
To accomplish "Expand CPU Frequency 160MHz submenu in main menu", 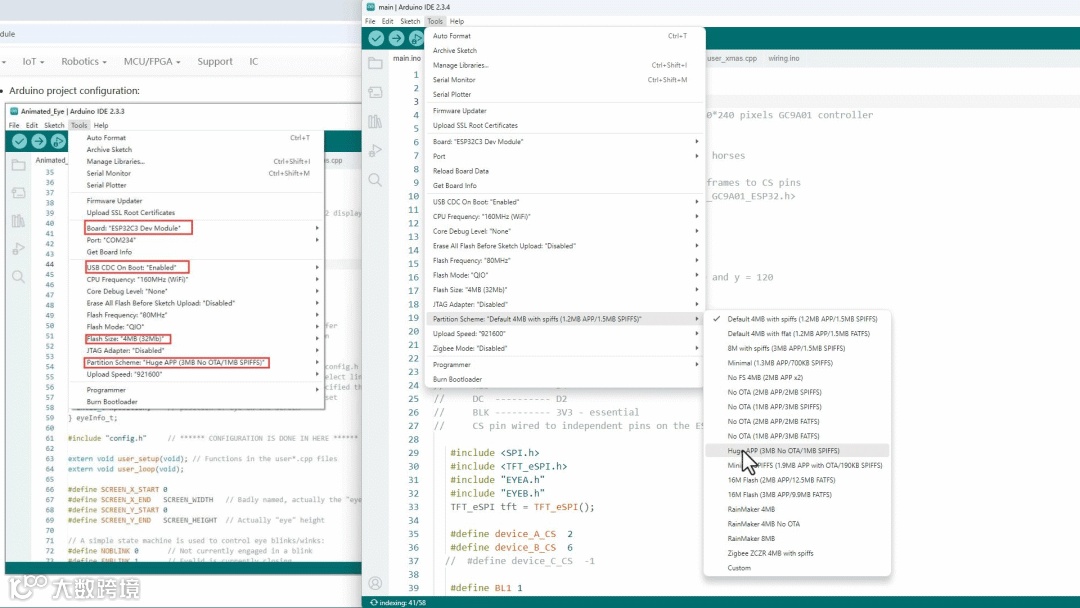I will pos(565,217).
